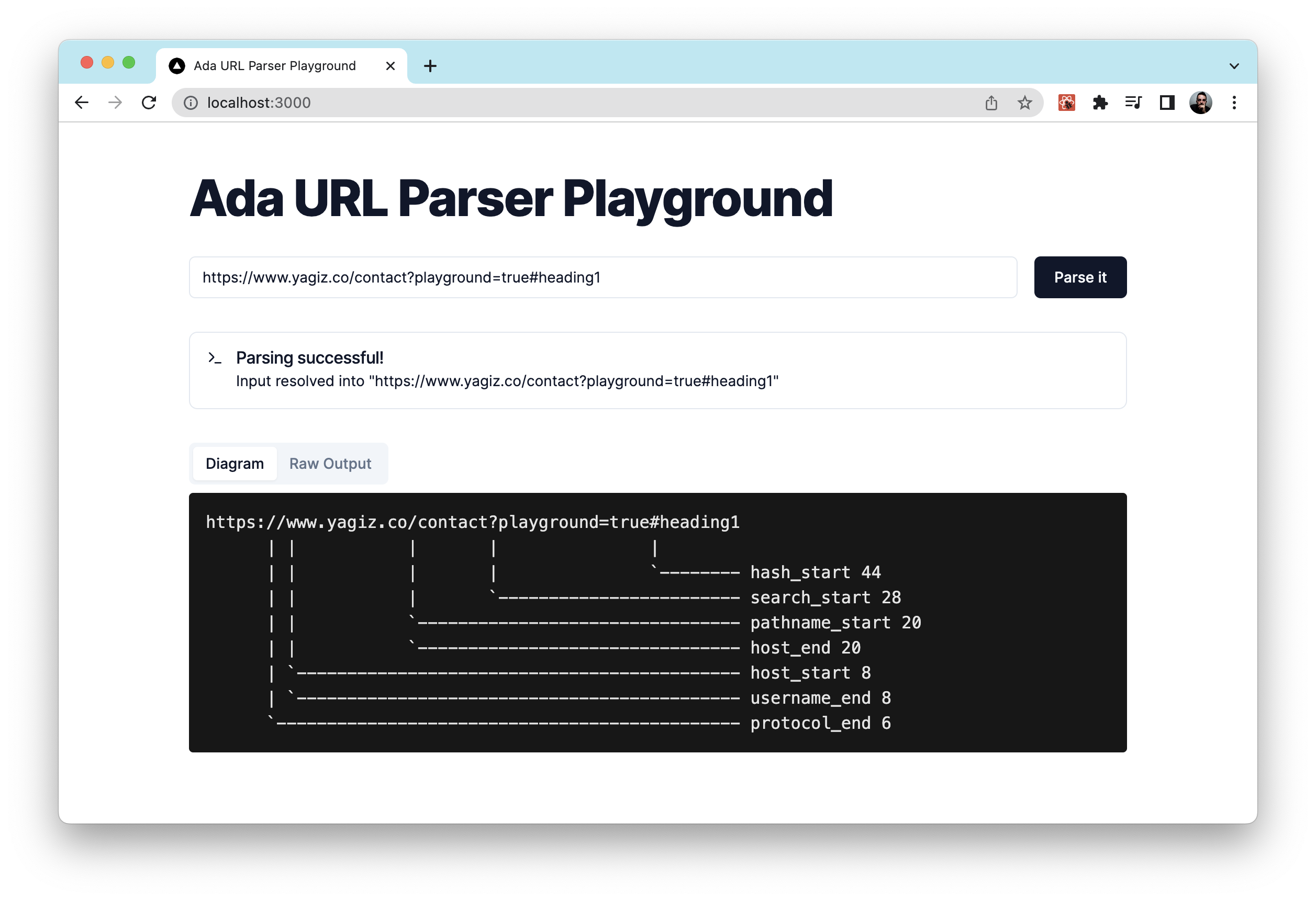Screen dimensions: 1316x901
Task: Open the red React extension icon
Action: coord(1066,103)
